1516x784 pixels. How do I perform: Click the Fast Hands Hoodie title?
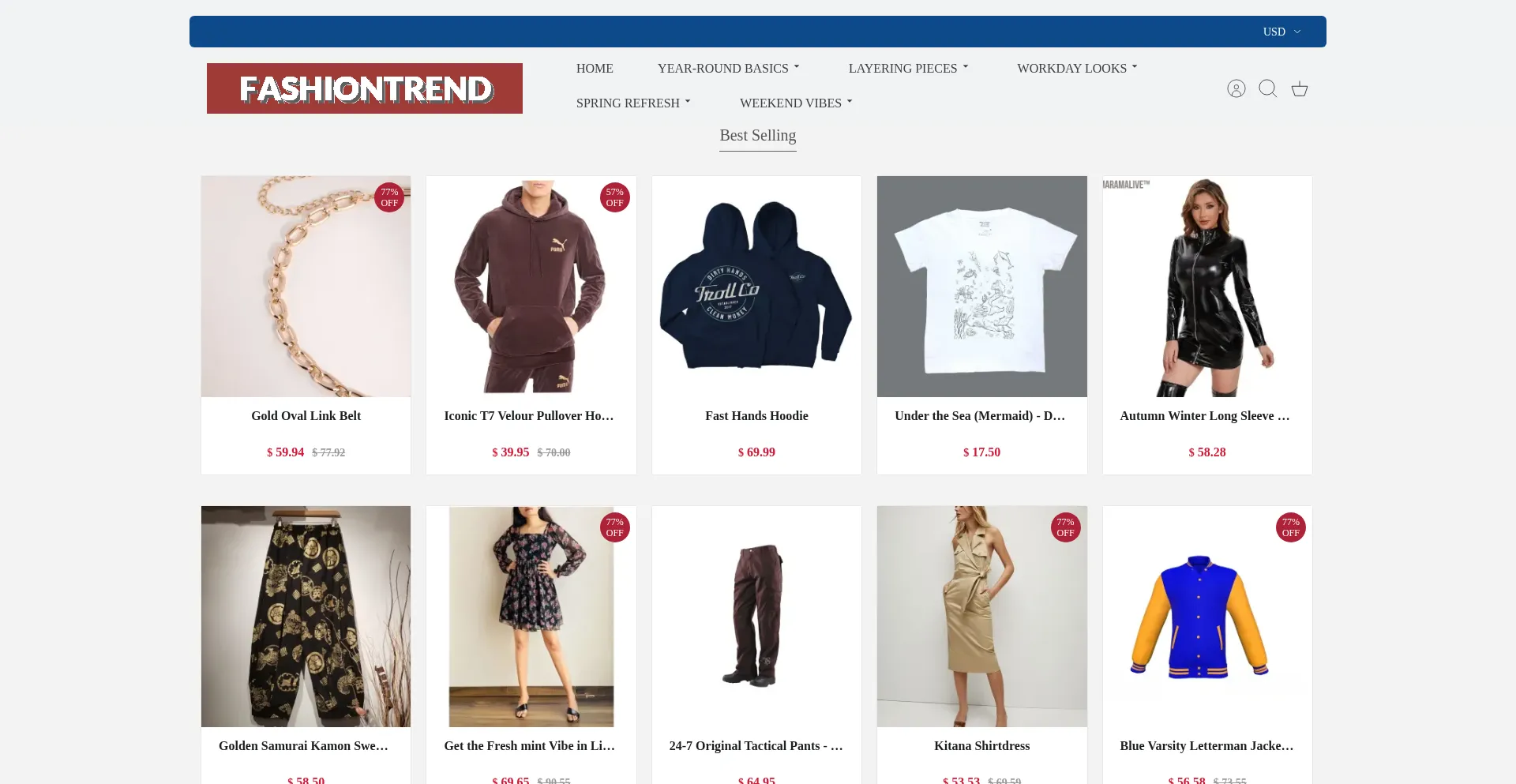coord(756,415)
